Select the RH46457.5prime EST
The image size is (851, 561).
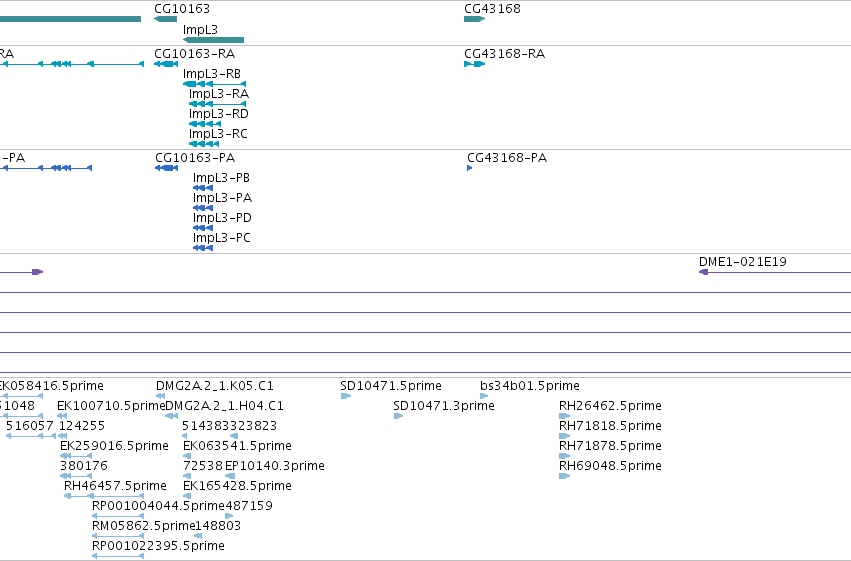tap(104, 497)
